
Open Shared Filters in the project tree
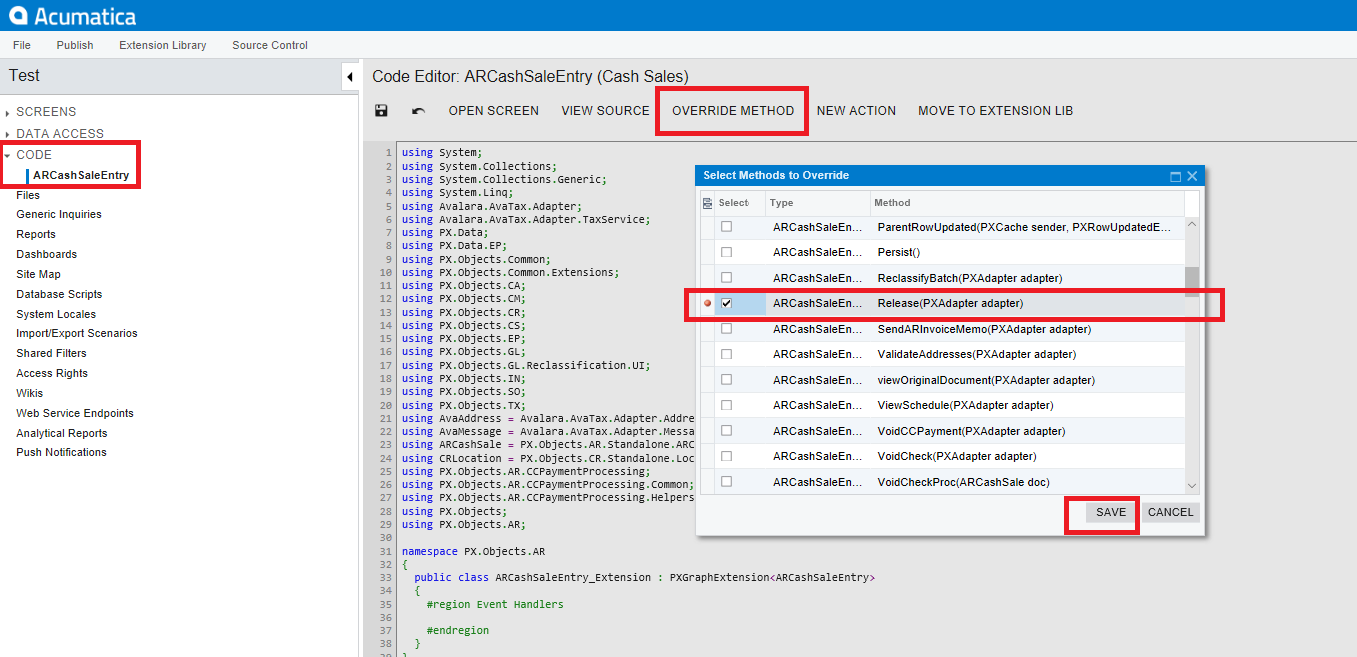(51, 353)
